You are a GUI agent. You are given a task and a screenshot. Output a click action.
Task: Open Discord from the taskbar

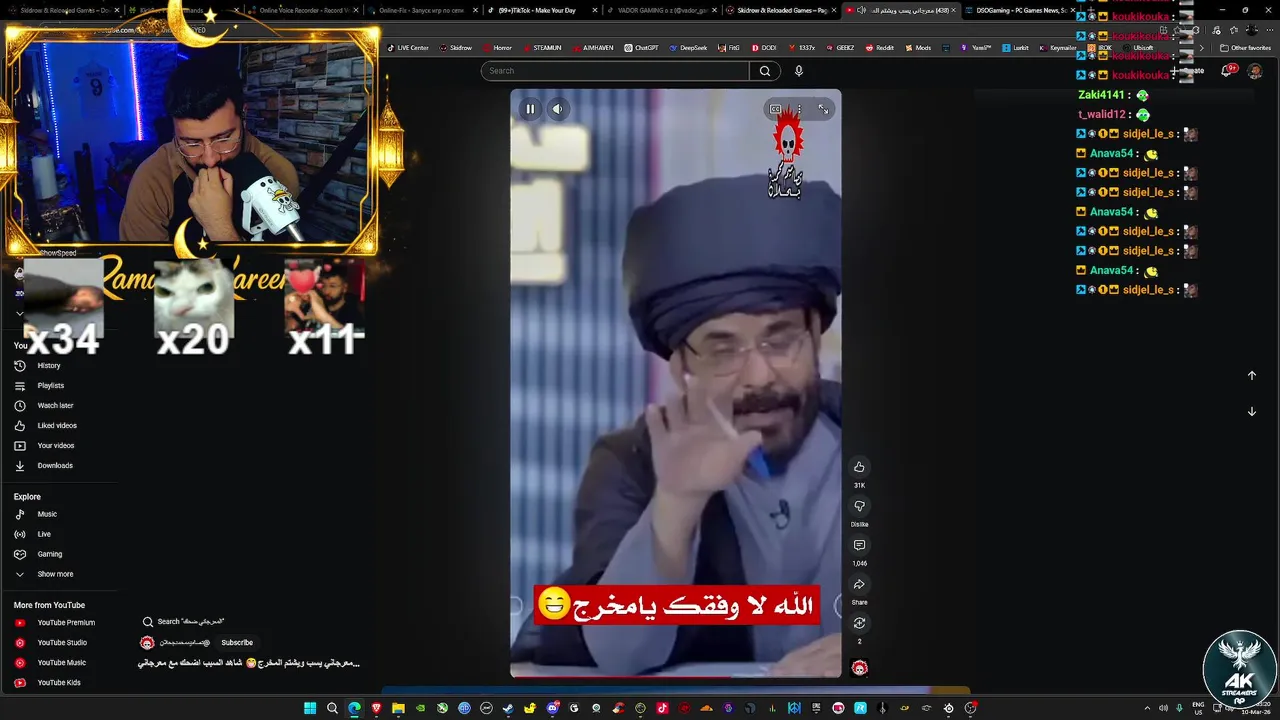pos(552,708)
